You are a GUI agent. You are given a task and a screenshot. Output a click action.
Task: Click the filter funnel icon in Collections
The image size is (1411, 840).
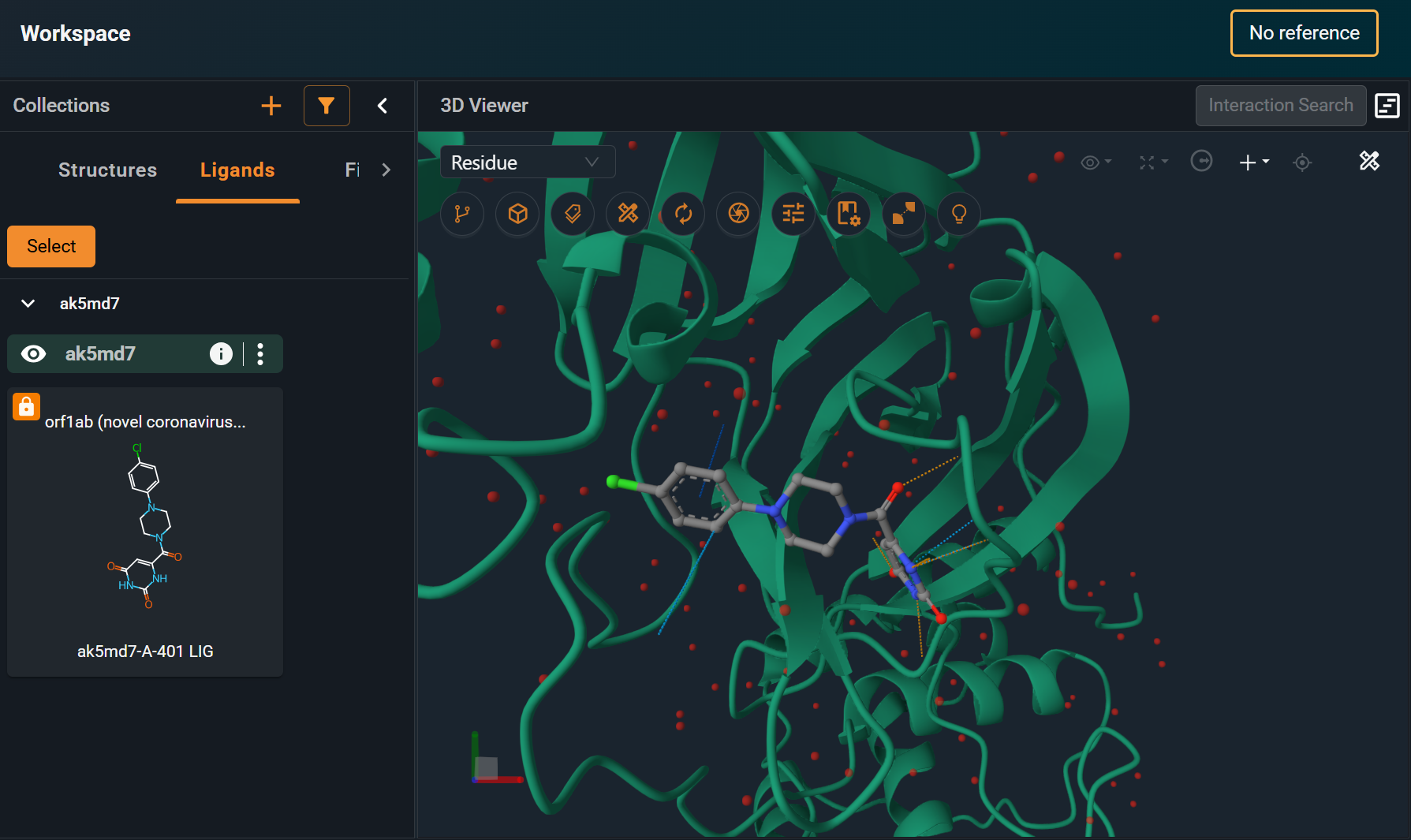pyautogui.click(x=327, y=106)
